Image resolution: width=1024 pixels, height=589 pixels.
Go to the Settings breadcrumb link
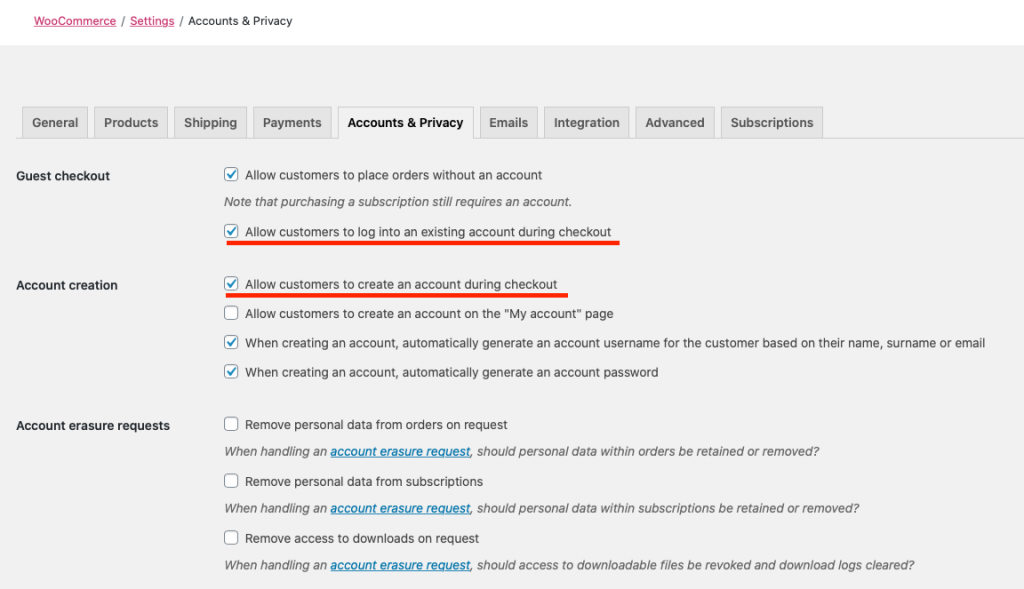(152, 21)
